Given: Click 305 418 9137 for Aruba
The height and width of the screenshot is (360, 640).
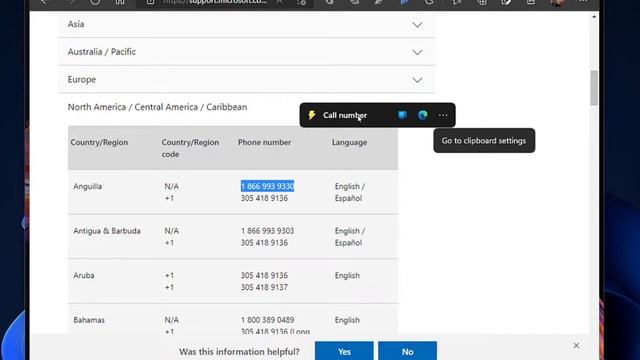Looking at the screenshot, I should (x=264, y=287).
